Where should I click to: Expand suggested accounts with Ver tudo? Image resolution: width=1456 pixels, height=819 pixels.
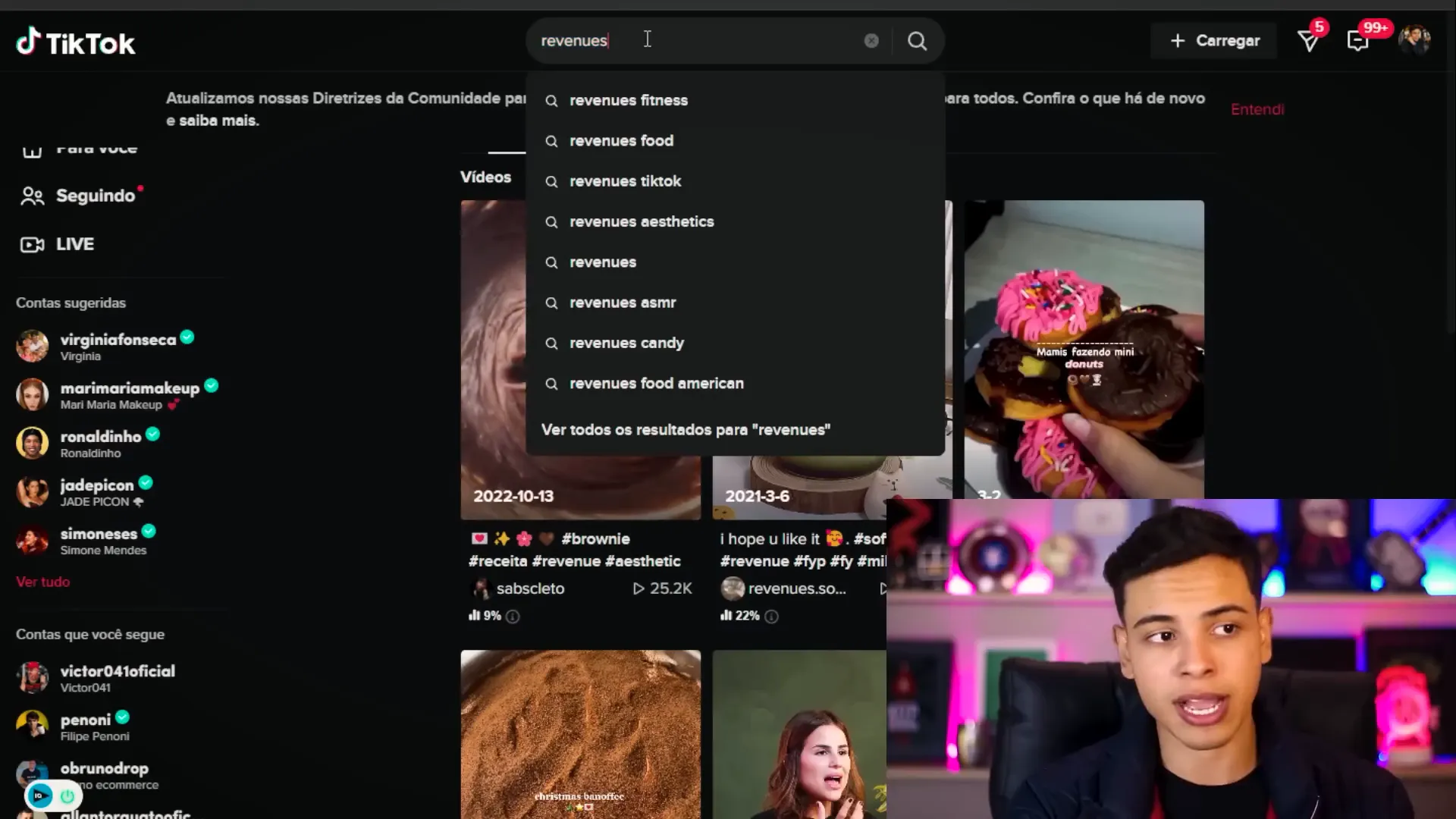(x=42, y=582)
